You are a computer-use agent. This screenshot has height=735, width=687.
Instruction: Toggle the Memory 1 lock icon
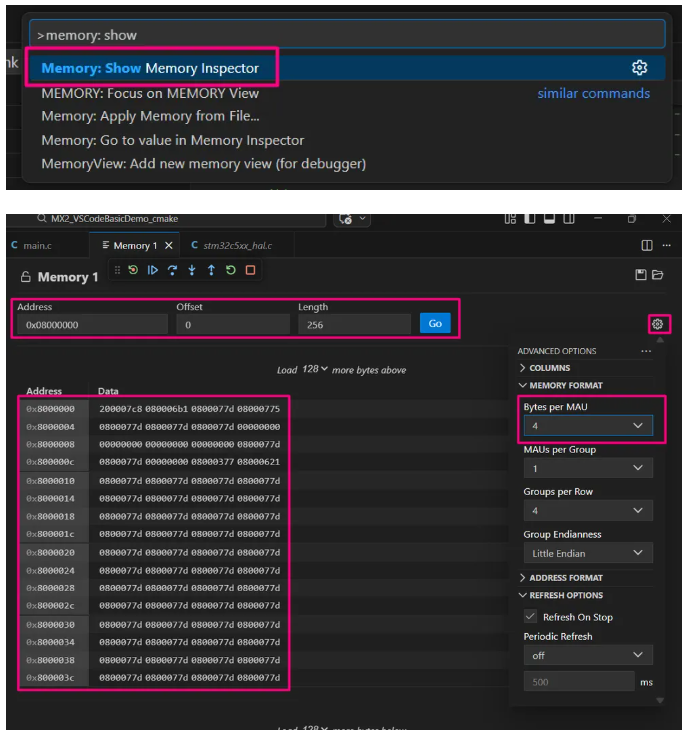coord(26,277)
